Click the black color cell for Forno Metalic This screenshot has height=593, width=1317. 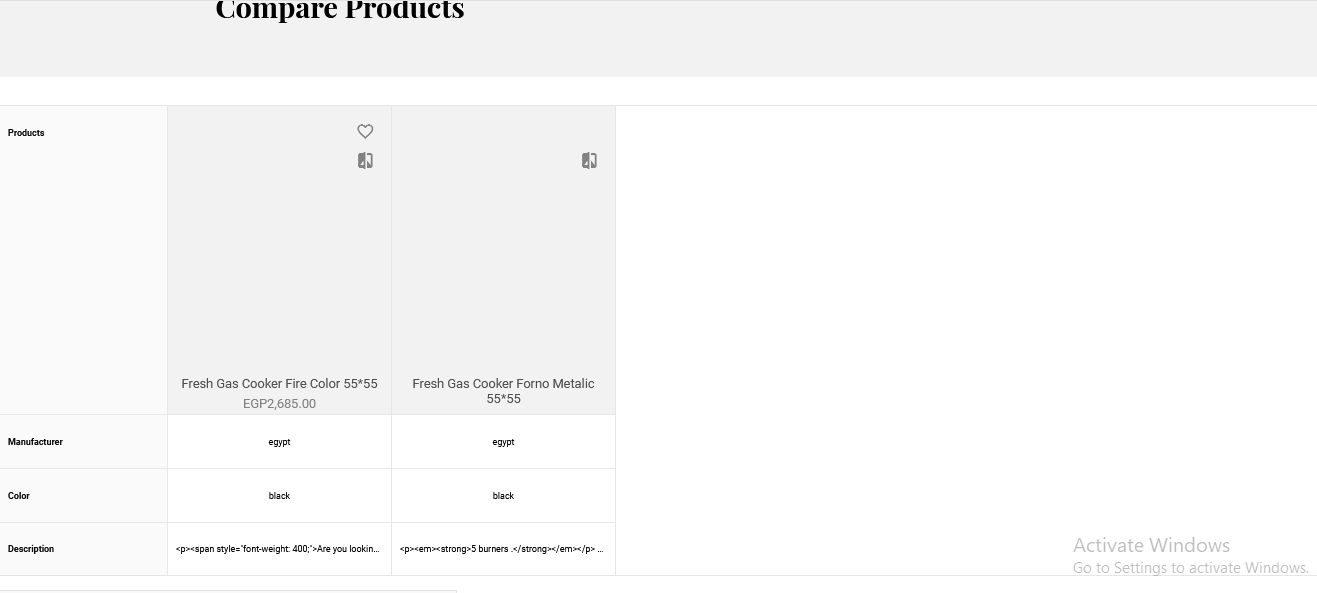point(503,495)
